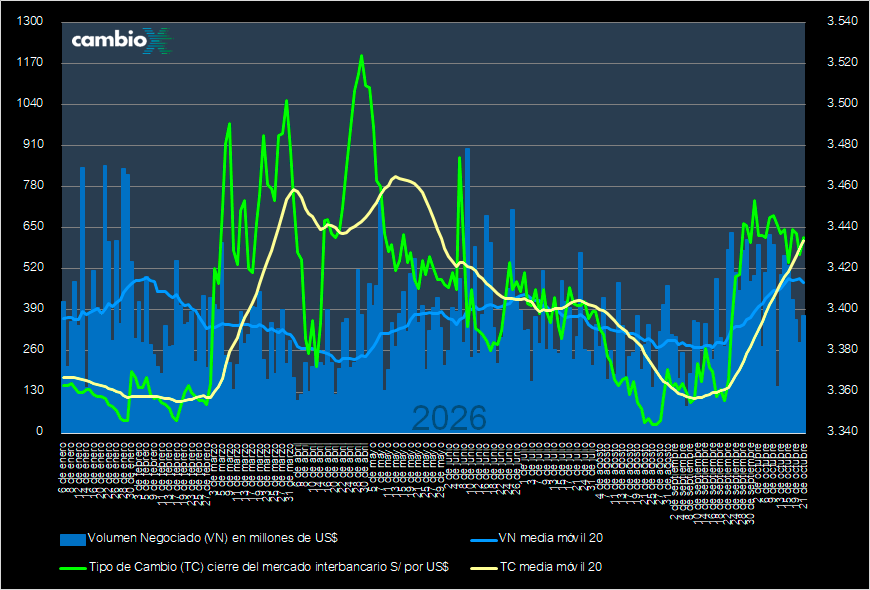Select the 'VN media móvil 20' legend label
The image size is (870, 590).
551,538
